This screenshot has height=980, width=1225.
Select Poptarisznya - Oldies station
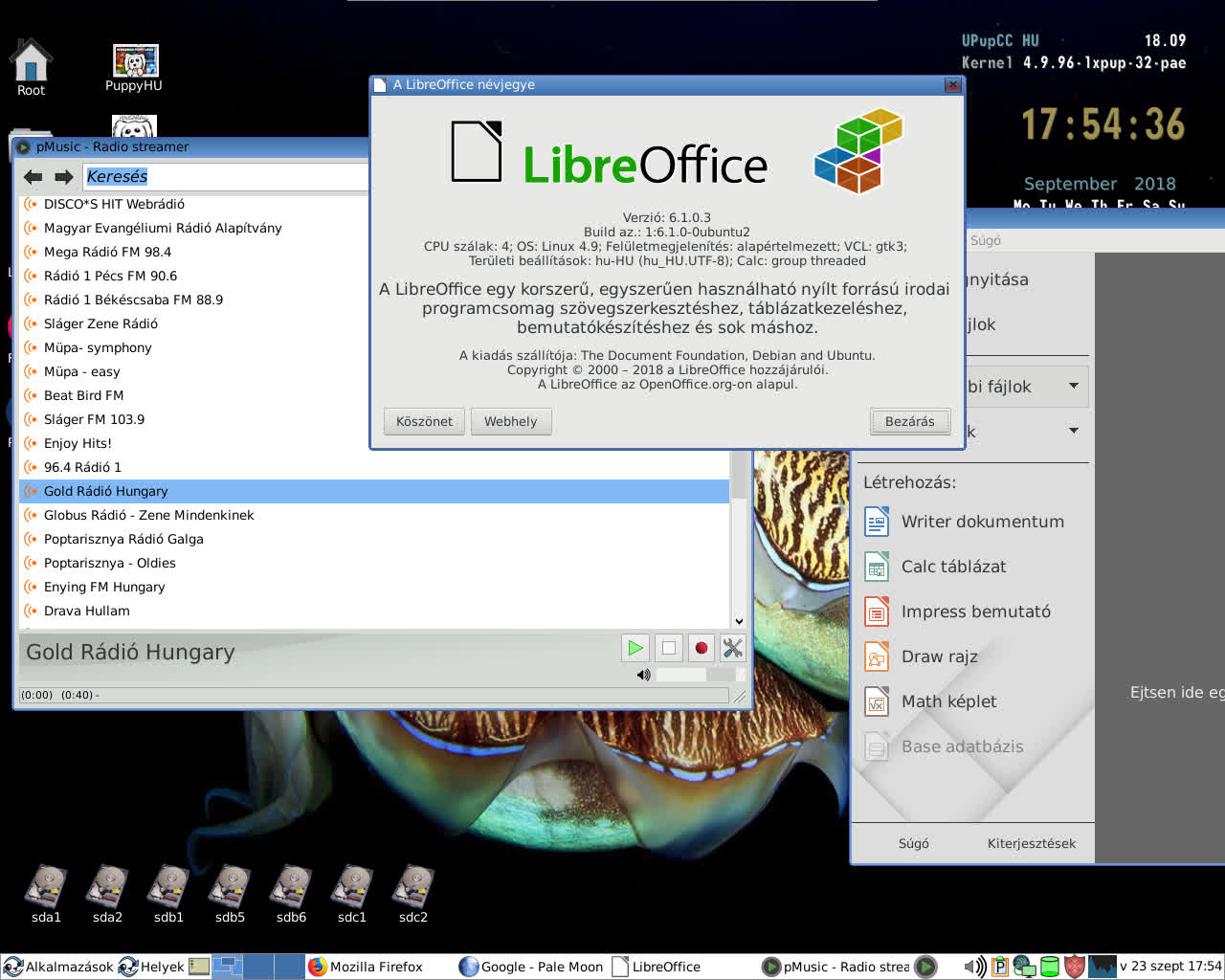point(374,563)
